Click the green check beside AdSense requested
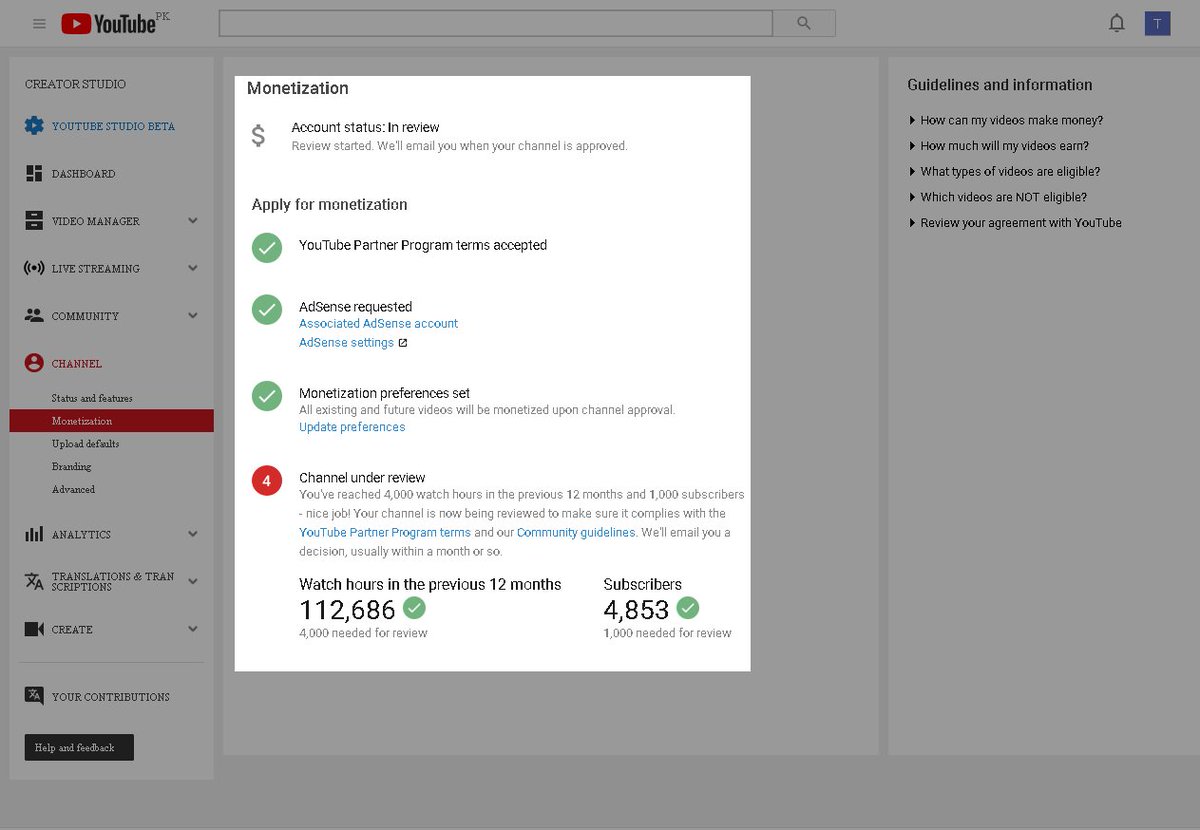This screenshot has height=830, width=1200. point(267,310)
